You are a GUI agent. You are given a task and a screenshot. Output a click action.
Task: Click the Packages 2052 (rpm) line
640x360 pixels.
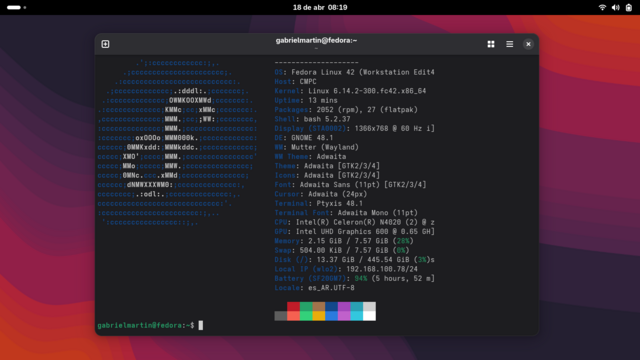point(346,110)
